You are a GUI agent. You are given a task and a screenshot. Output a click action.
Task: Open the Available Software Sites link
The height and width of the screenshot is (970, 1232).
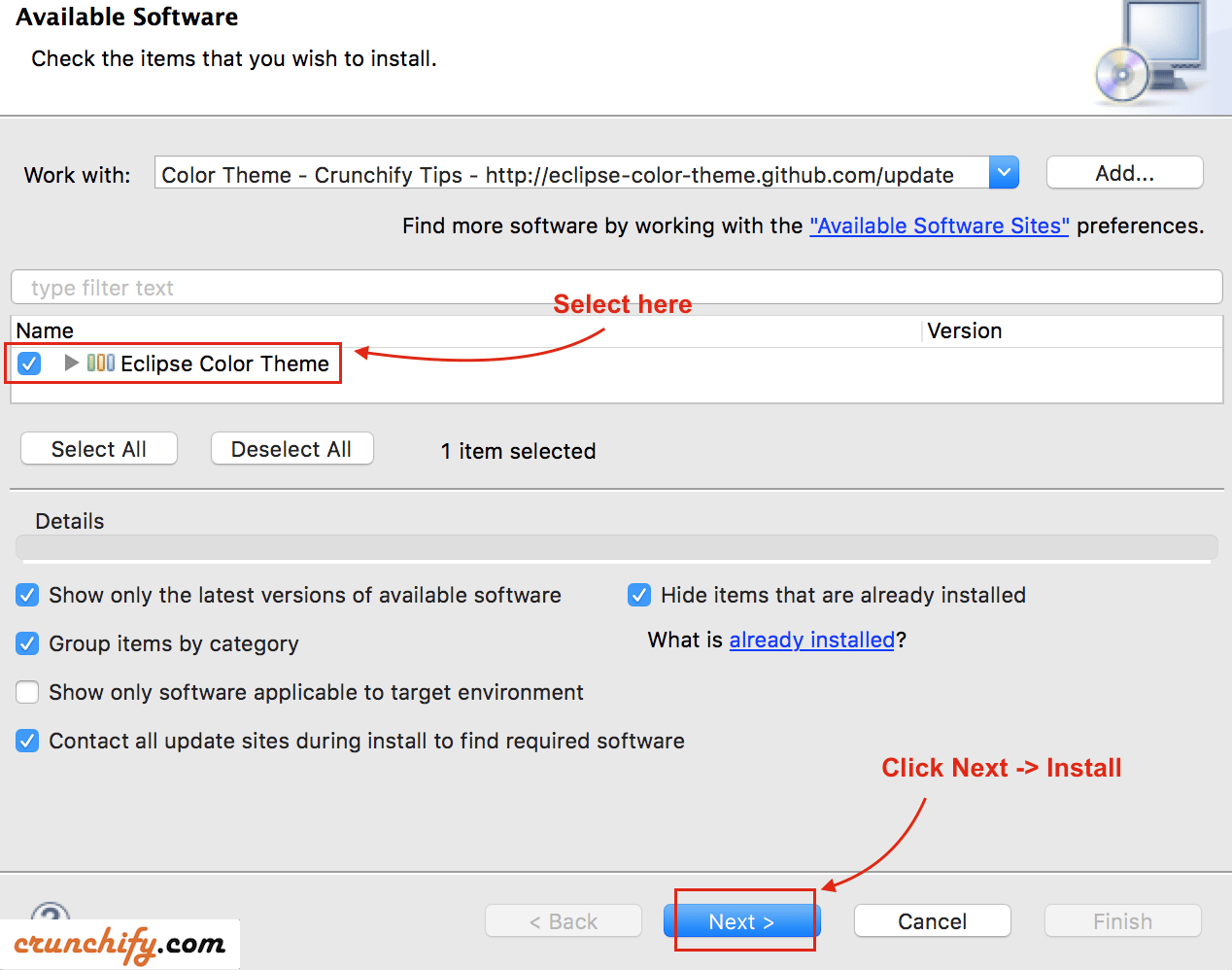tap(939, 225)
